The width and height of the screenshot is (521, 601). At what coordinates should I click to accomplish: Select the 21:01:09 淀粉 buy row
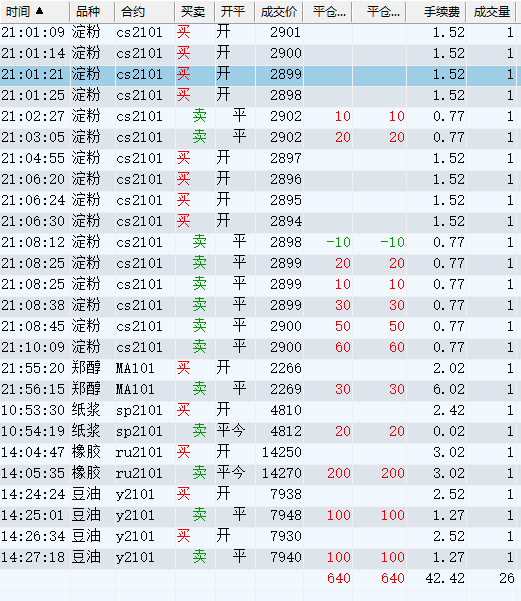point(259,32)
